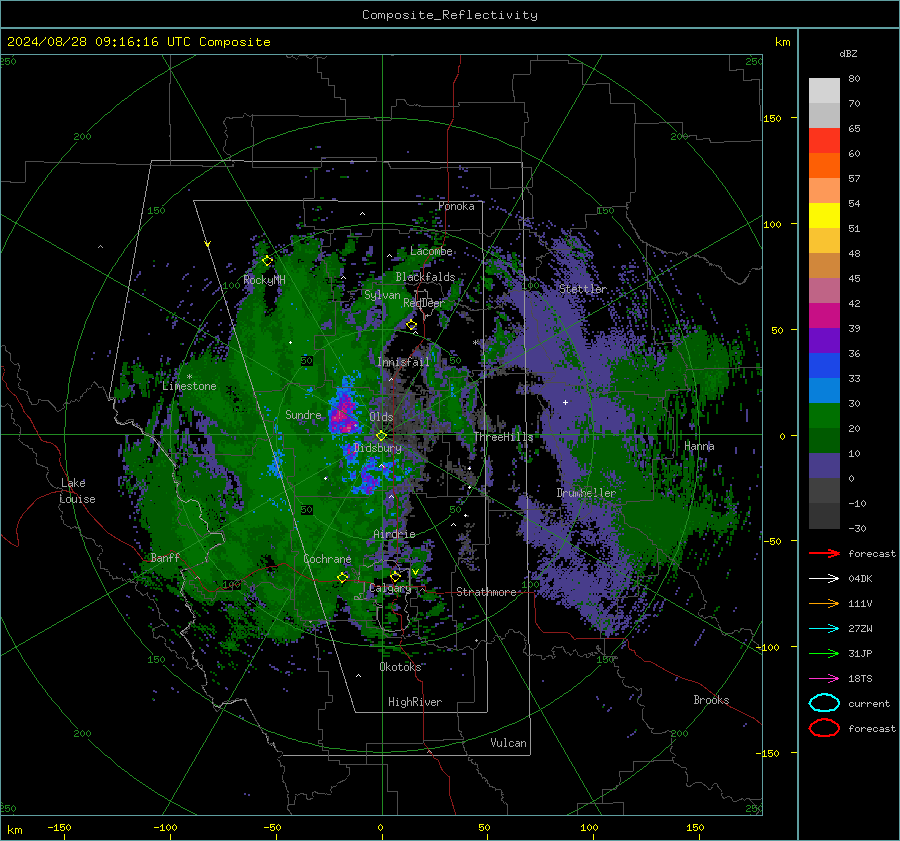Click the cyan current ellipse legend icon
The height and width of the screenshot is (841, 900).
click(x=824, y=703)
